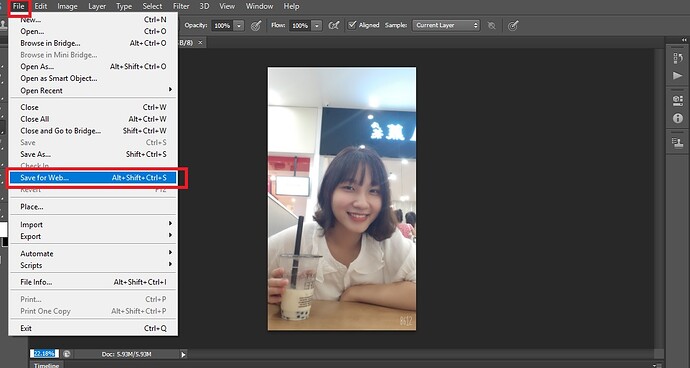
Task: Open the Actions panel play icon
Action: pos(677,76)
